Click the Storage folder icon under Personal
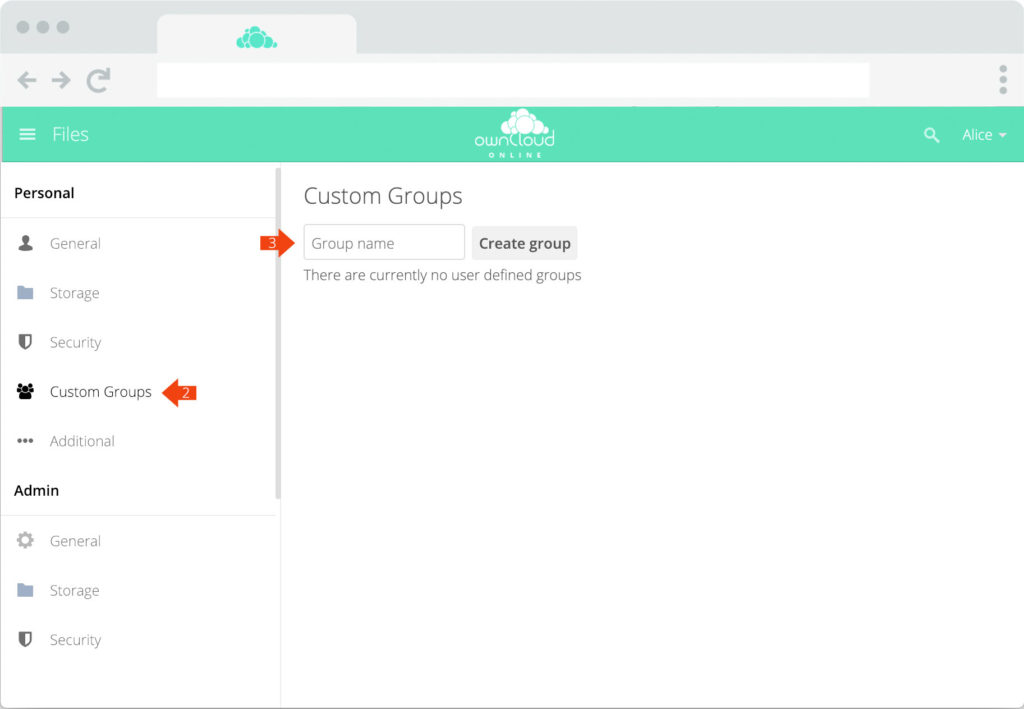The width and height of the screenshot is (1024, 709). [x=24, y=292]
